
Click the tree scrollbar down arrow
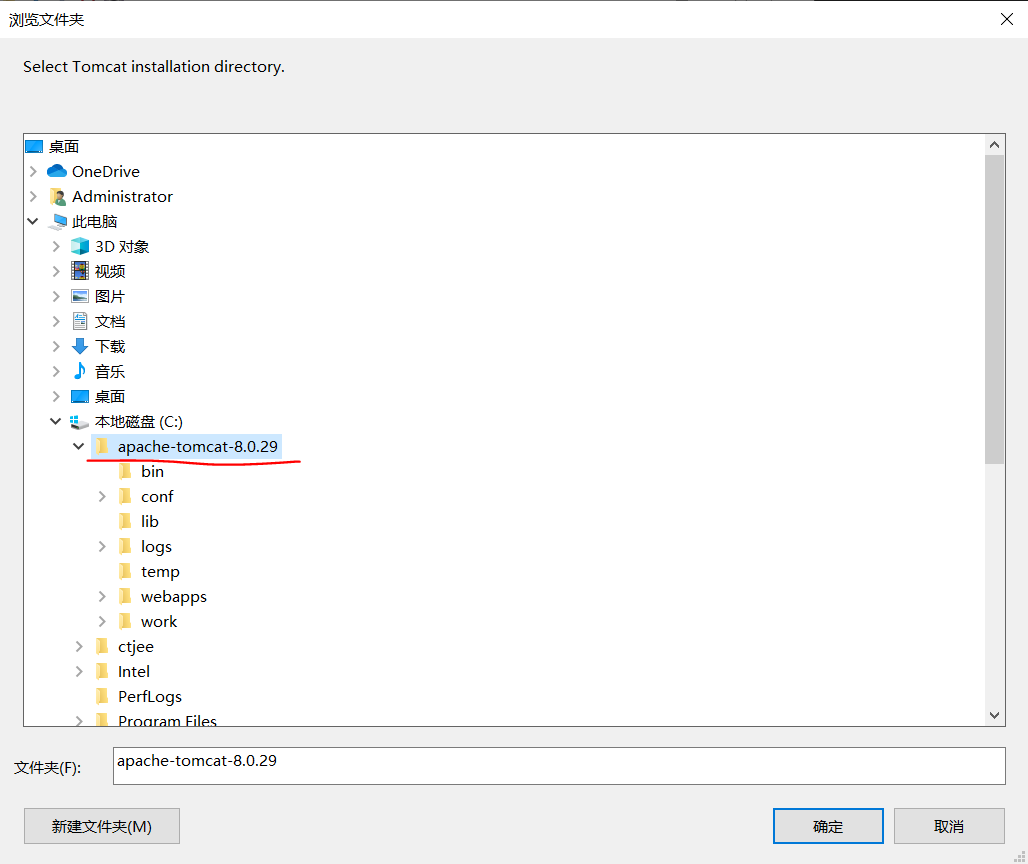[x=995, y=715]
